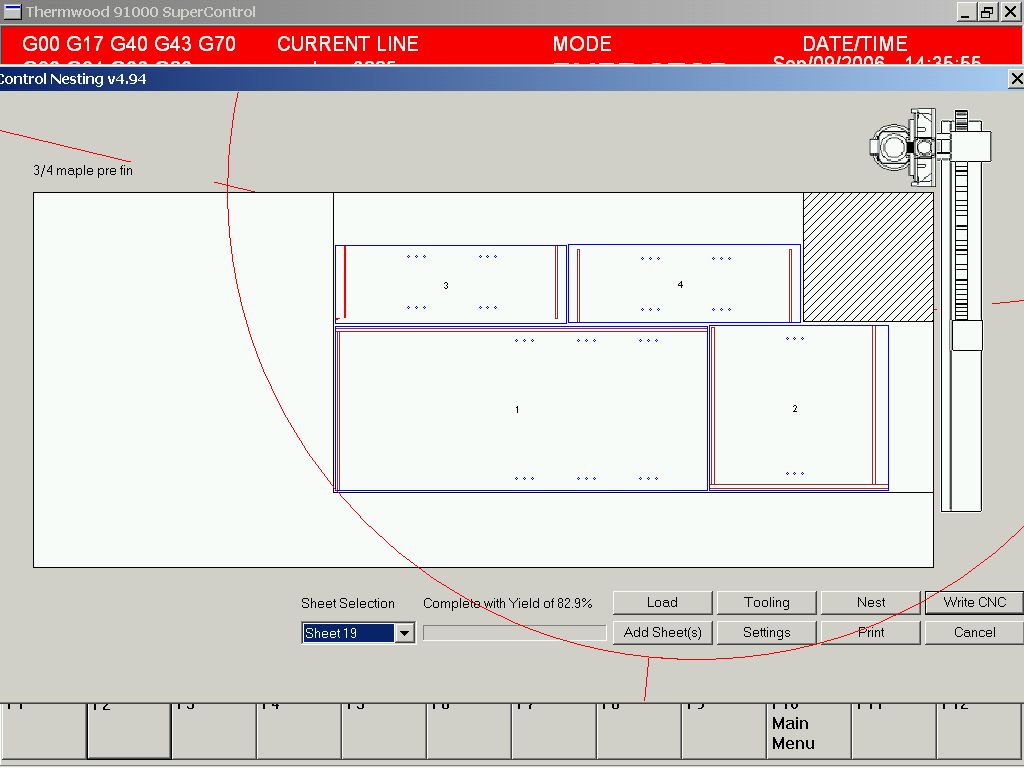Select nested part number 2

795,408
